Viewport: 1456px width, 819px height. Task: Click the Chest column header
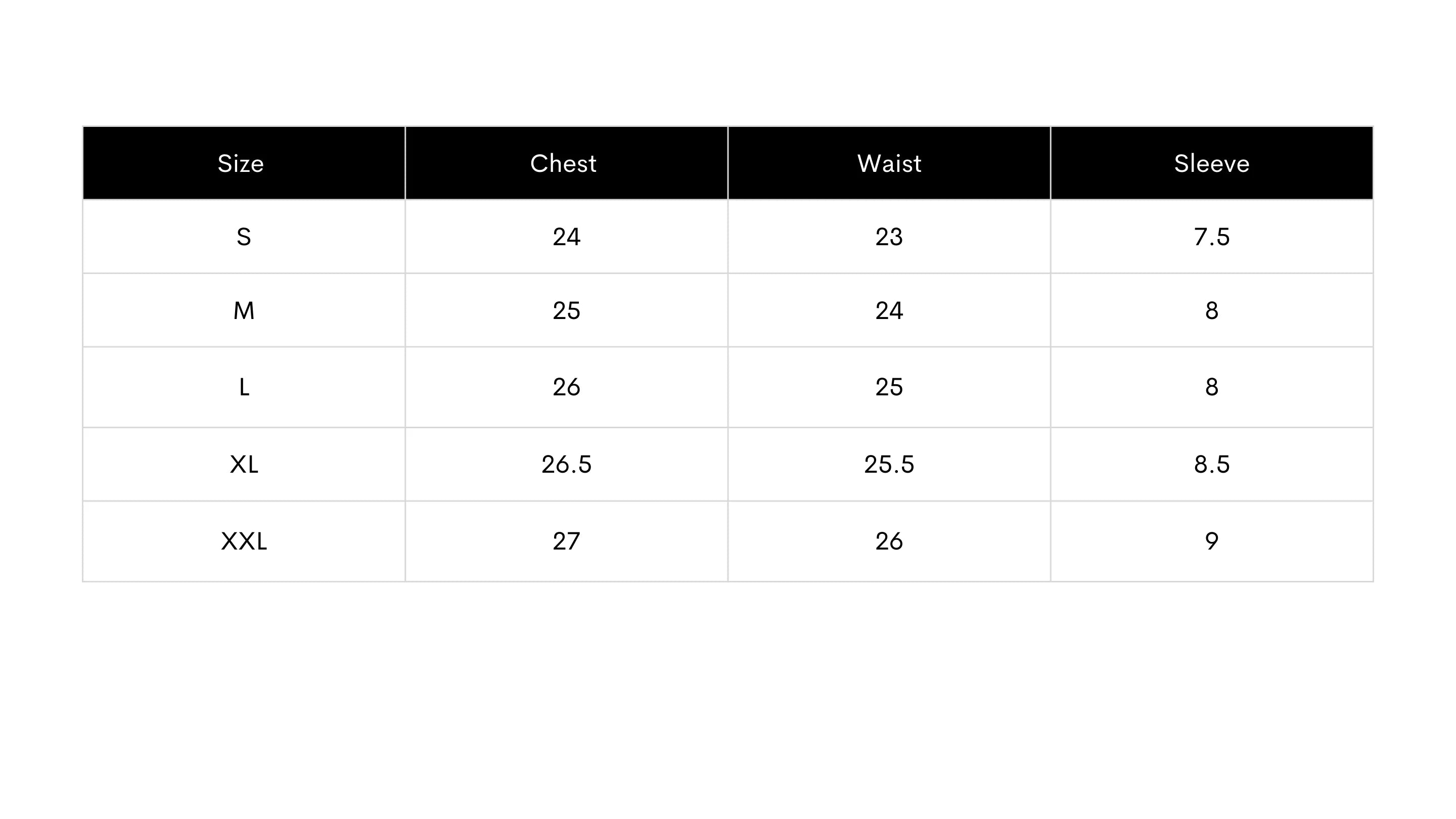pyautogui.click(x=566, y=163)
